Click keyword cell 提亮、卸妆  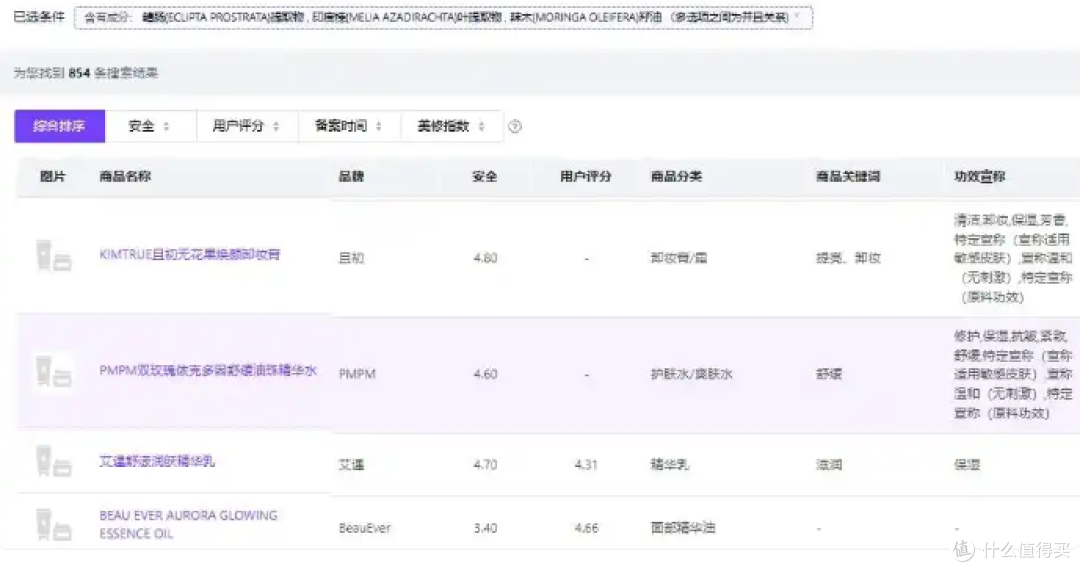(x=849, y=258)
